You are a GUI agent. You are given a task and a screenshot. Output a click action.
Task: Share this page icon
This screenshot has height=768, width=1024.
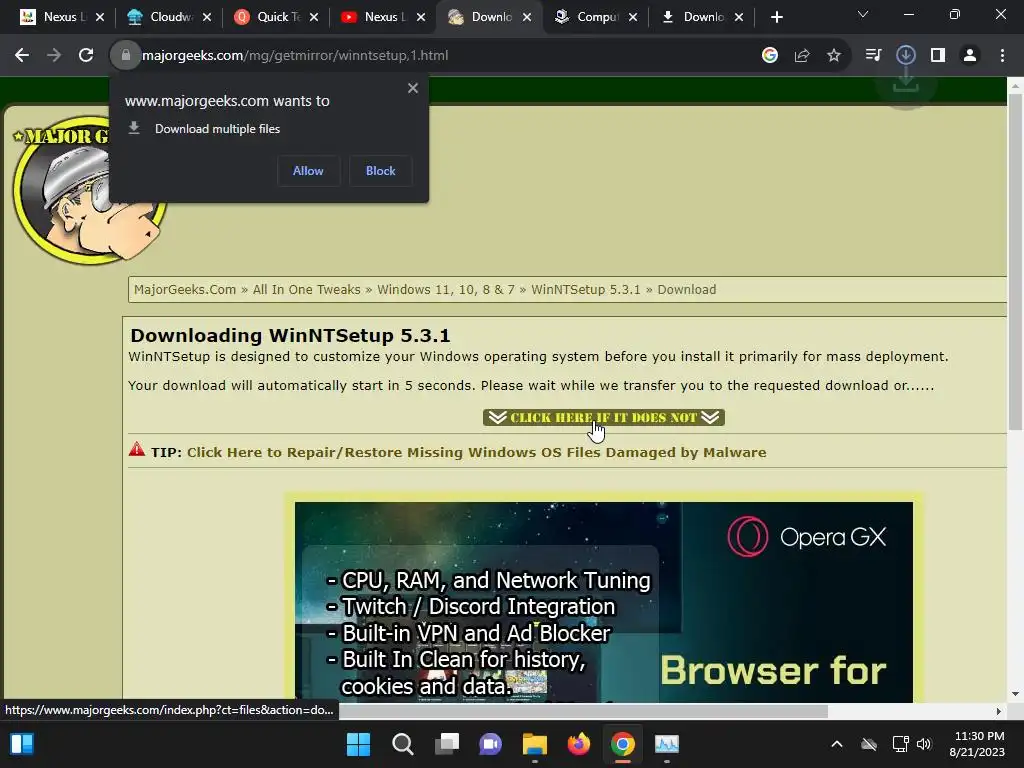[802, 56]
